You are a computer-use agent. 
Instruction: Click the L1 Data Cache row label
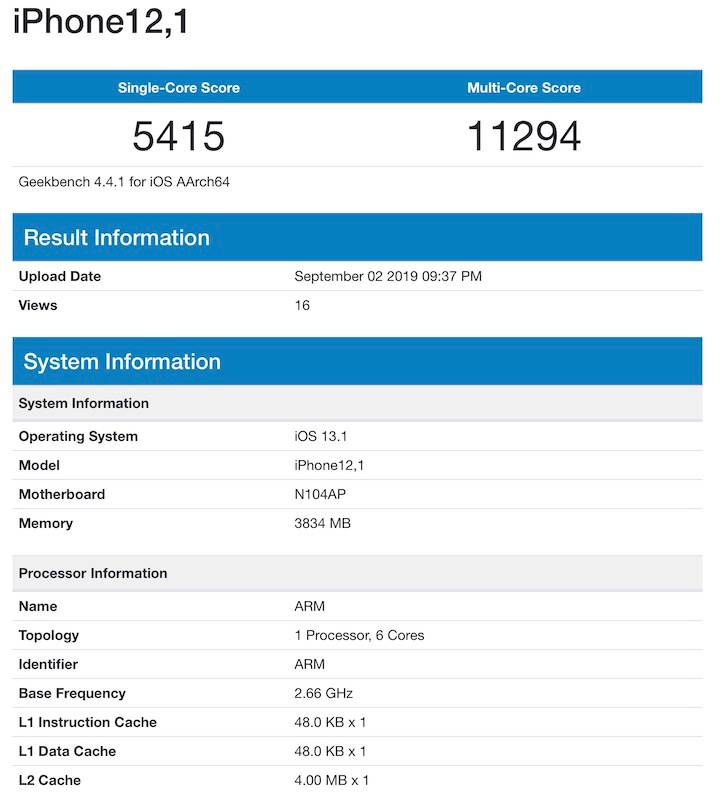coord(67,751)
